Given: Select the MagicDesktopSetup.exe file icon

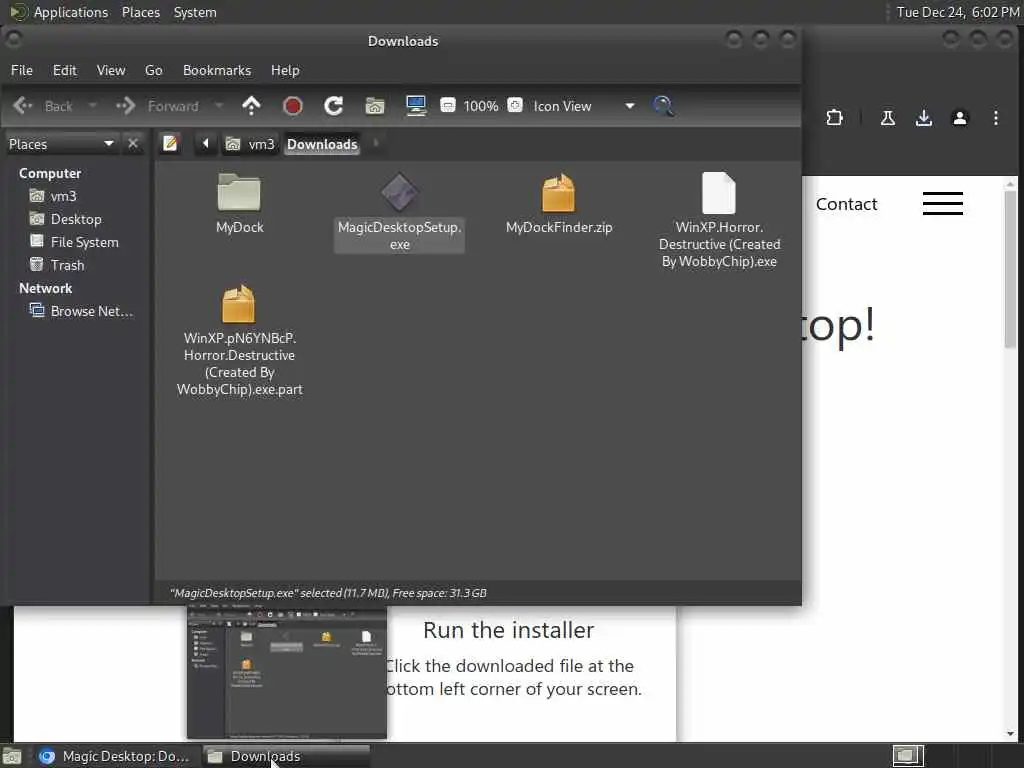Looking at the screenshot, I should pos(400,191).
